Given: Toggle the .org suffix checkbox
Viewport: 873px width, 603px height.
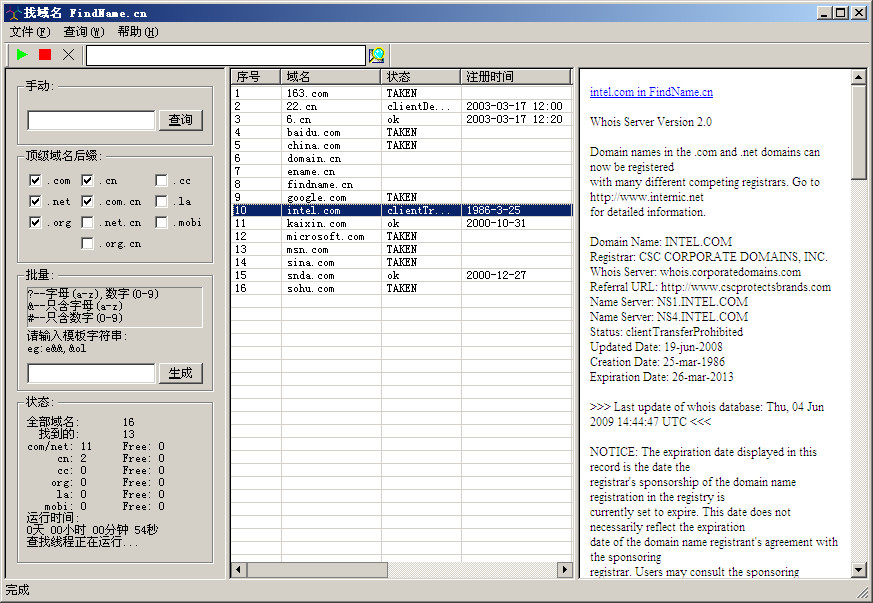Looking at the screenshot, I should point(35,222).
